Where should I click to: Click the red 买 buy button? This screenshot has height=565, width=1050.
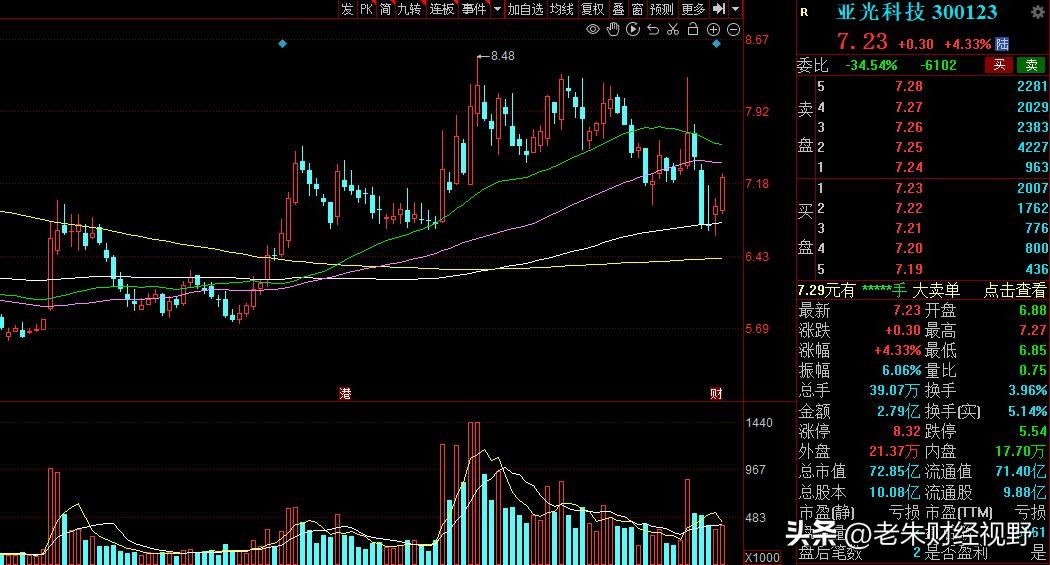pyautogui.click(x=999, y=65)
